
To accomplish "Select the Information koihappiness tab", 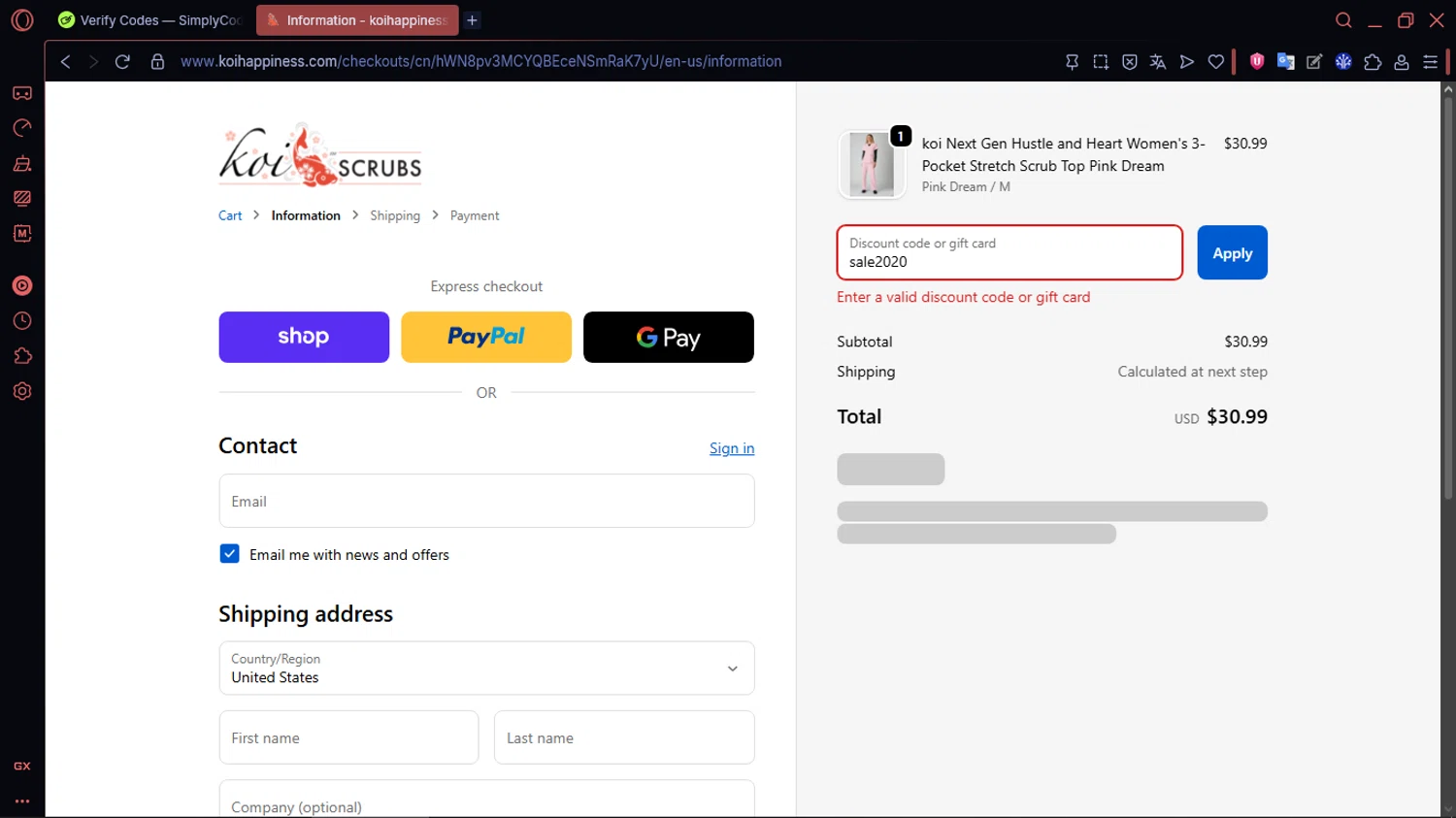I will pyautogui.click(x=357, y=19).
